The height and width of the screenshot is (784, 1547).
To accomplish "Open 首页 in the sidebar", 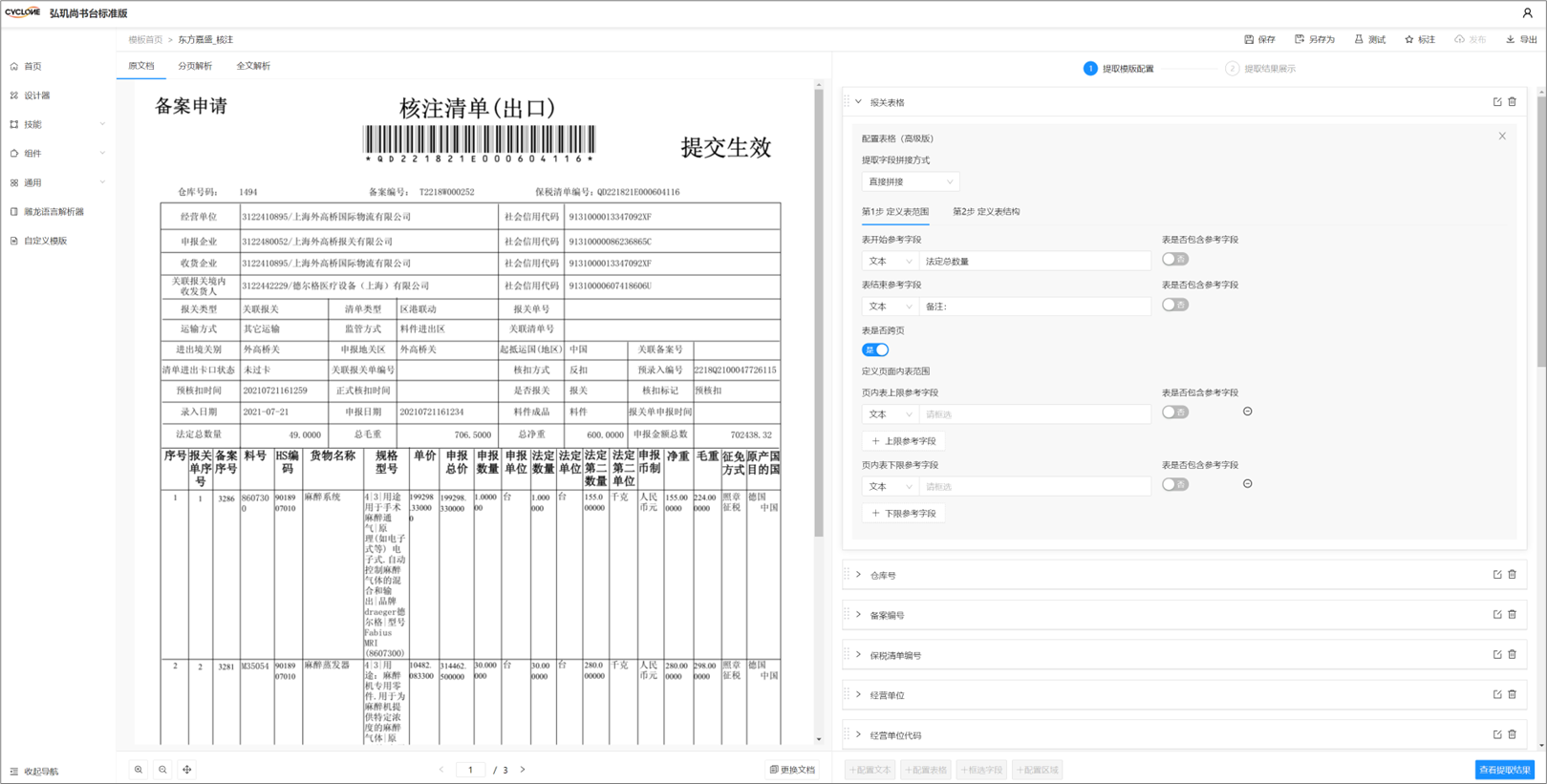I will (x=32, y=66).
